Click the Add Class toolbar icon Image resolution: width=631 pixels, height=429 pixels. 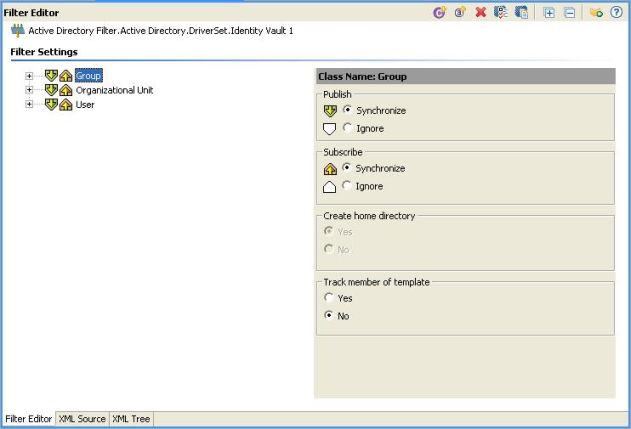point(439,12)
